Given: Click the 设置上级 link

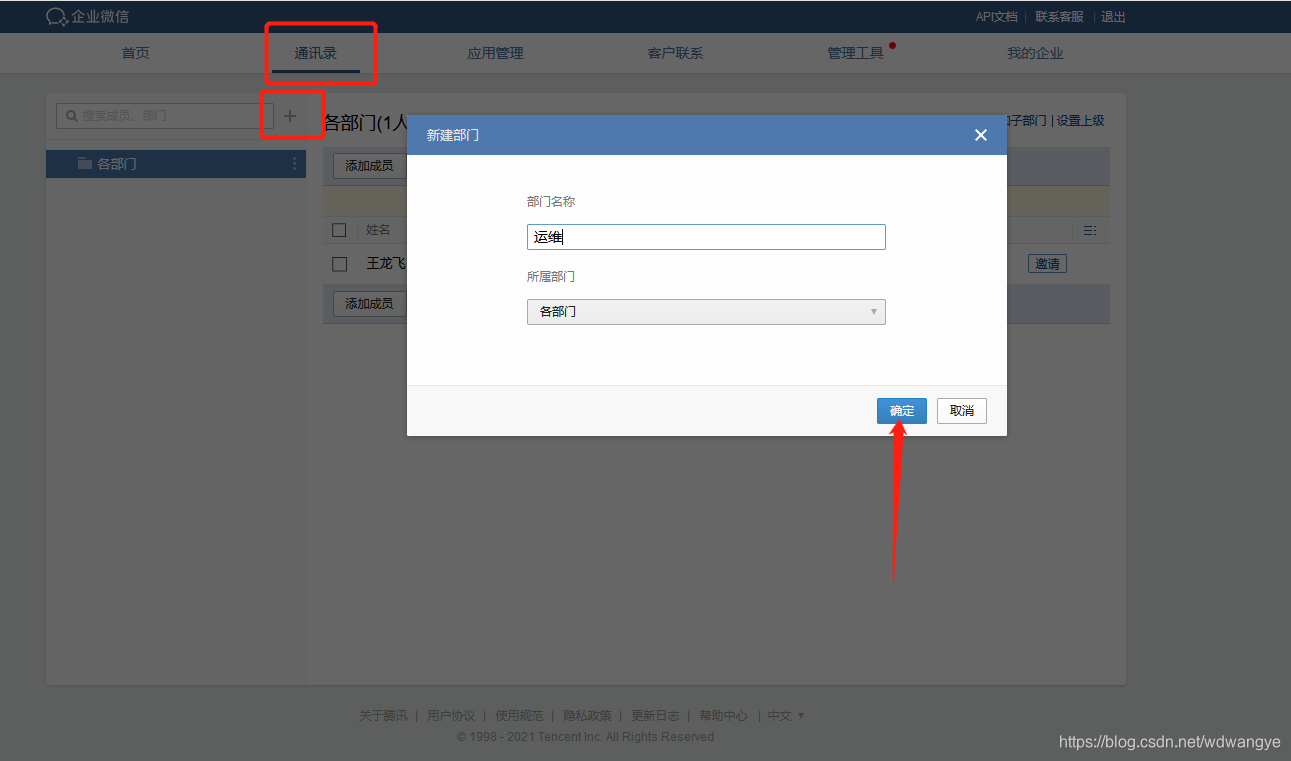Looking at the screenshot, I should [x=1080, y=120].
